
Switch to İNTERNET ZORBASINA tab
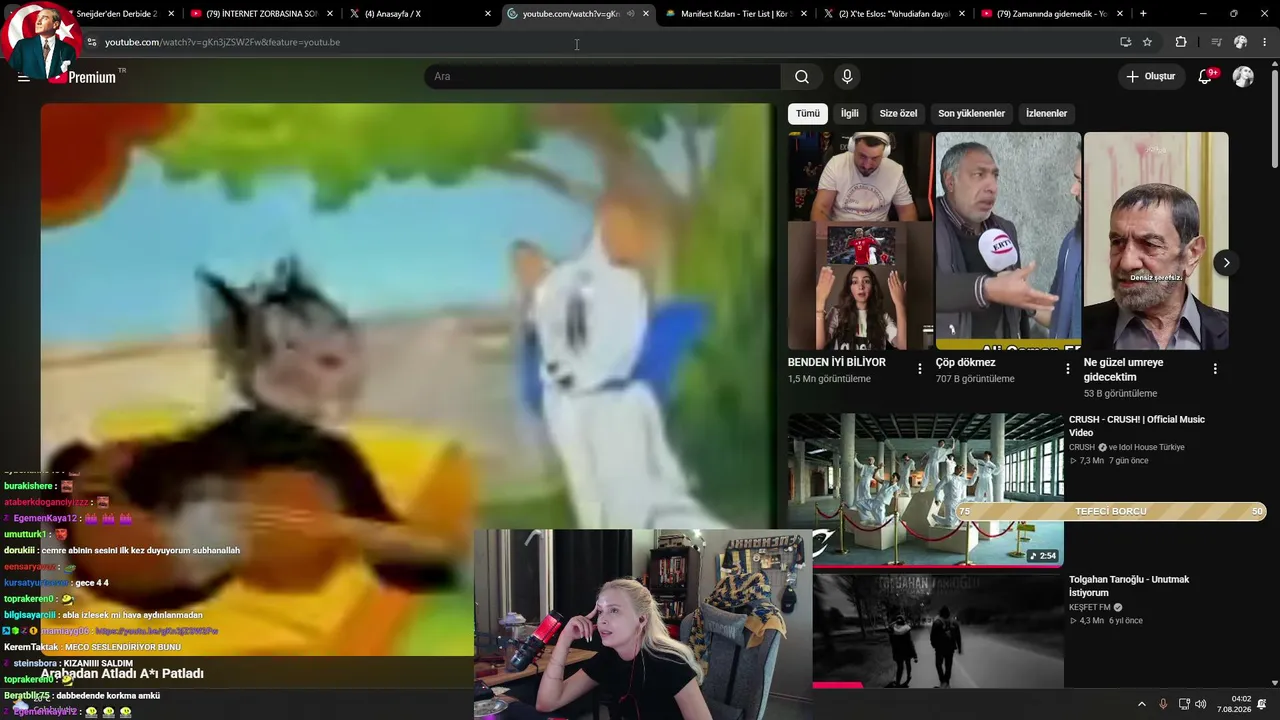click(262, 14)
